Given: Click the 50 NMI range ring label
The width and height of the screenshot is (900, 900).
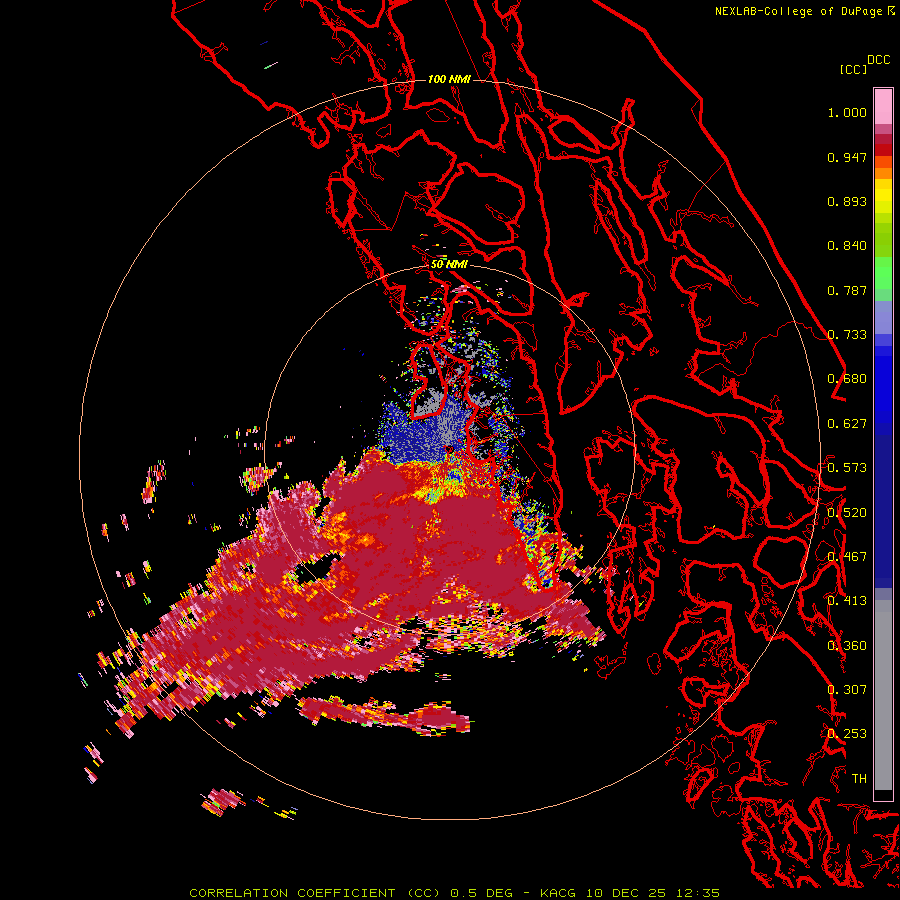Looking at the screenshot, I should click(449, 265).
